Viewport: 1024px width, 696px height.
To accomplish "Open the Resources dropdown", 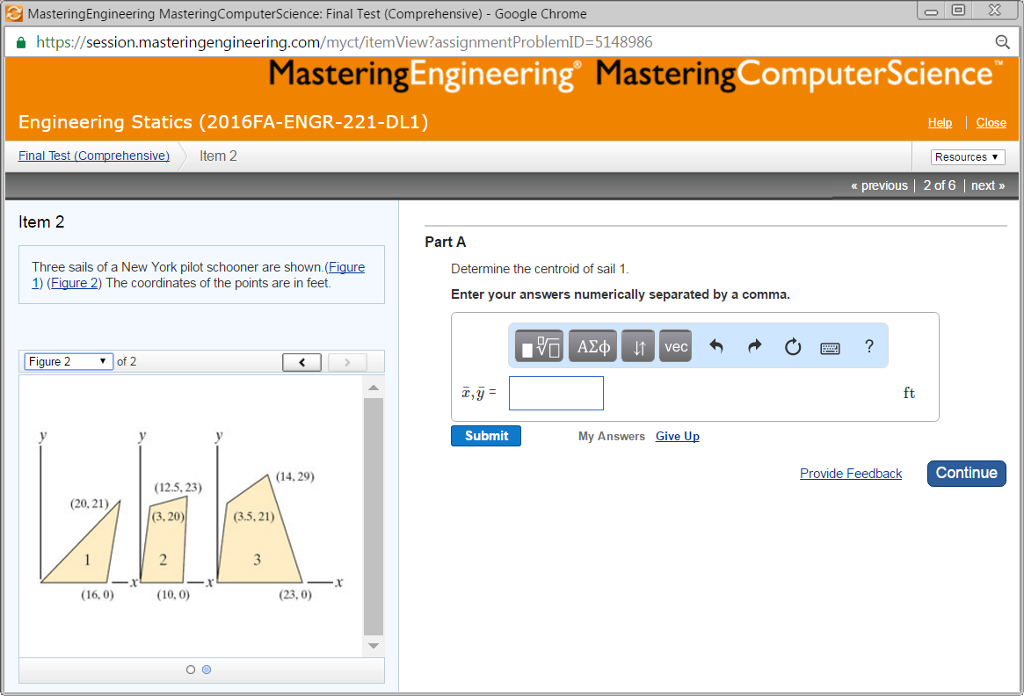I will click(x=966, y=156).
